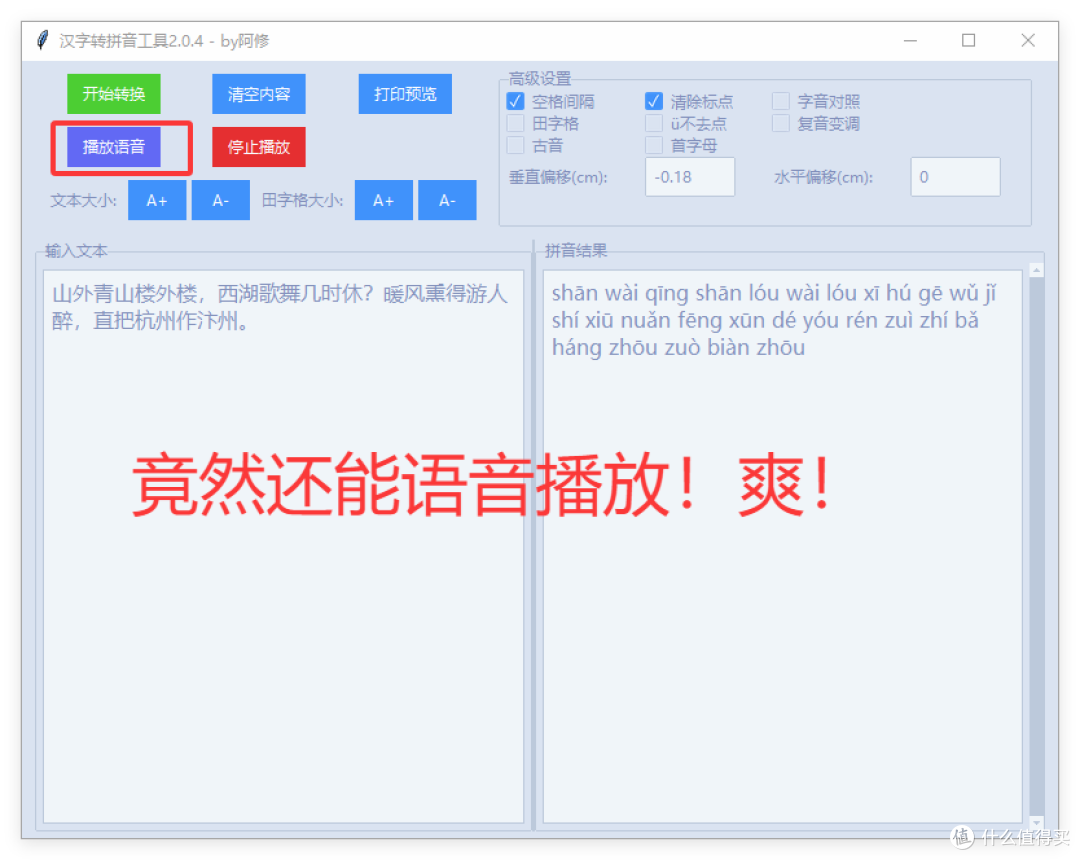Toggle the ü不去点 checkbox

click(654, 124)
